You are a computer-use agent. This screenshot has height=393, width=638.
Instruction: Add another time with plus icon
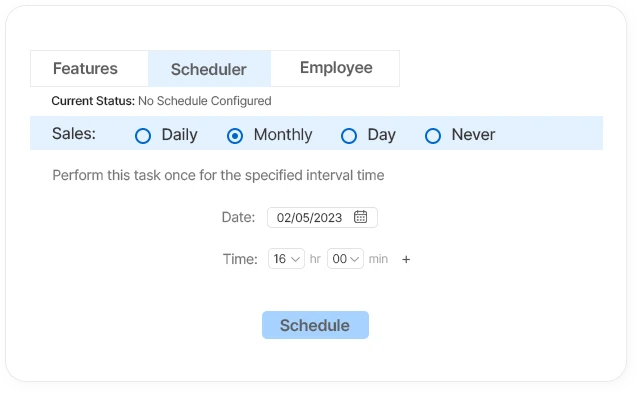[x=406, y=260]
